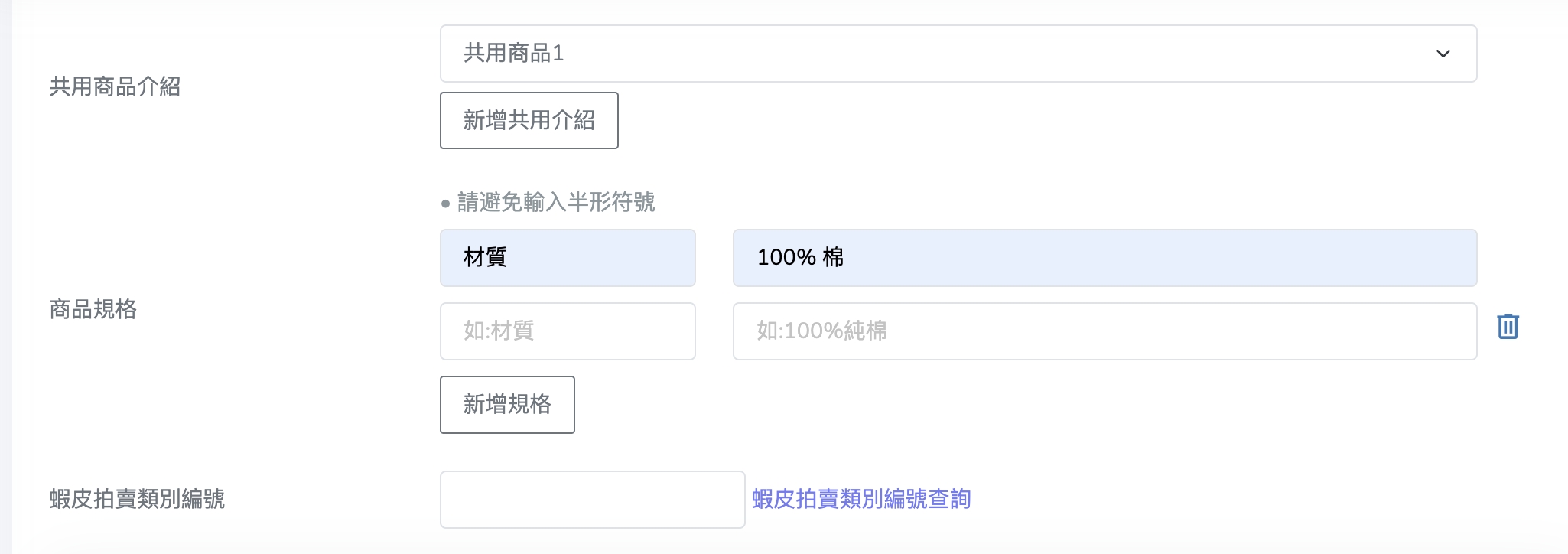Click the 棉 character in the filled value field
The width and height of the screenshot is (1568, 554).
(x=833, y=257)
